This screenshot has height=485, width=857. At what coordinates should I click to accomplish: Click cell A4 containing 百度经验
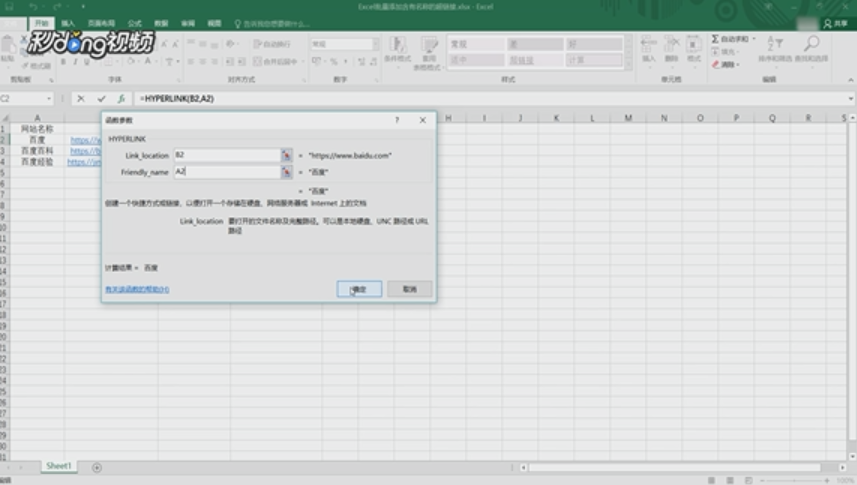[37, 162]
